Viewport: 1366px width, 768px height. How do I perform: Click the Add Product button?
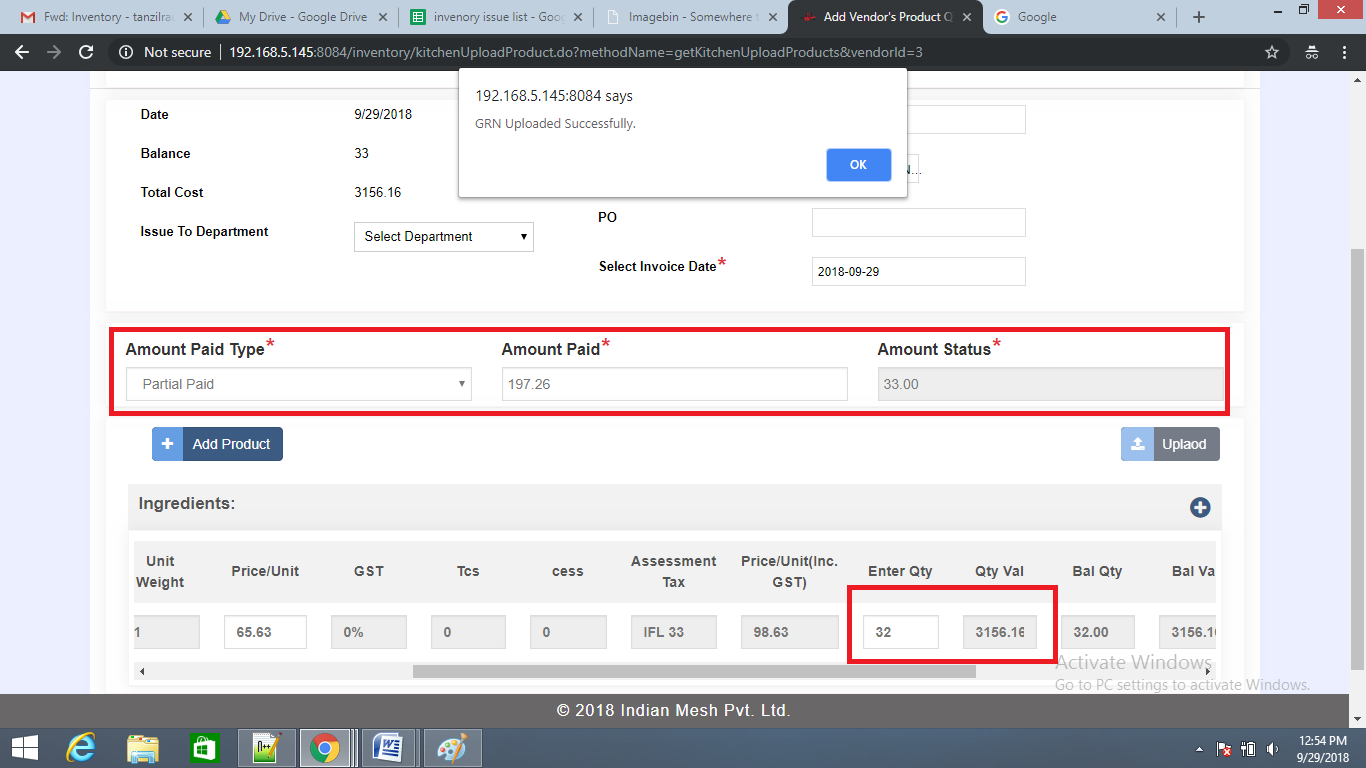(218, 444)
